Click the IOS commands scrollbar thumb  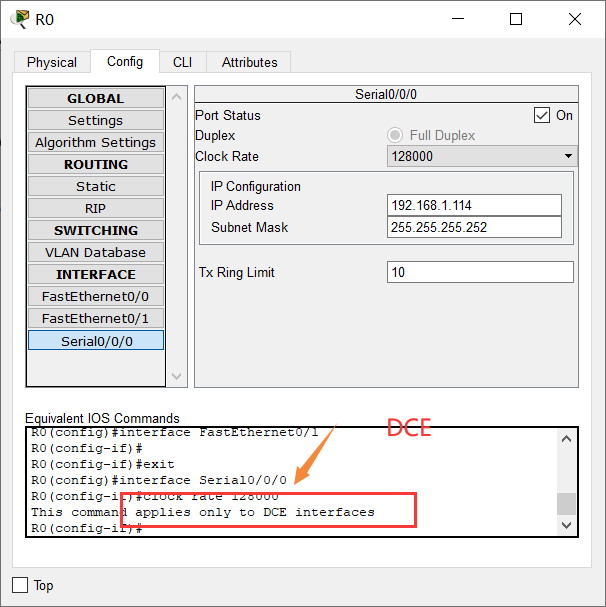click(x=567, y=504)
